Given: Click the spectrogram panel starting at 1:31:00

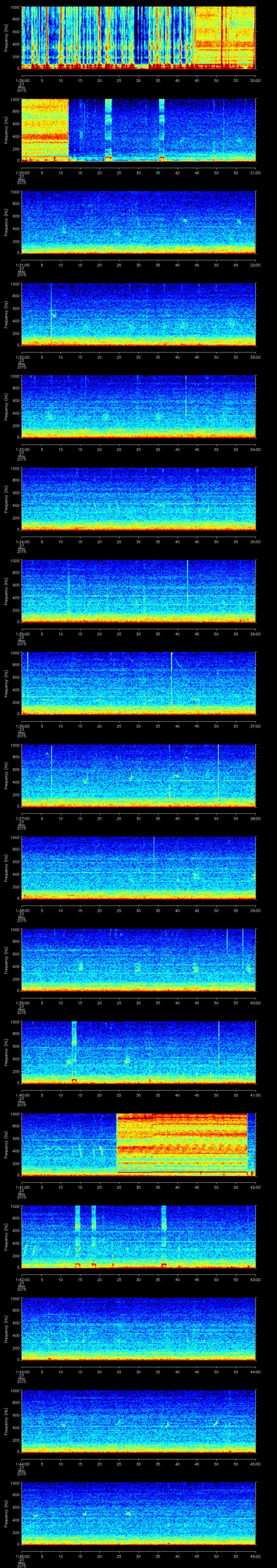Looking at the screenshot, I should (x=139, y=223).
